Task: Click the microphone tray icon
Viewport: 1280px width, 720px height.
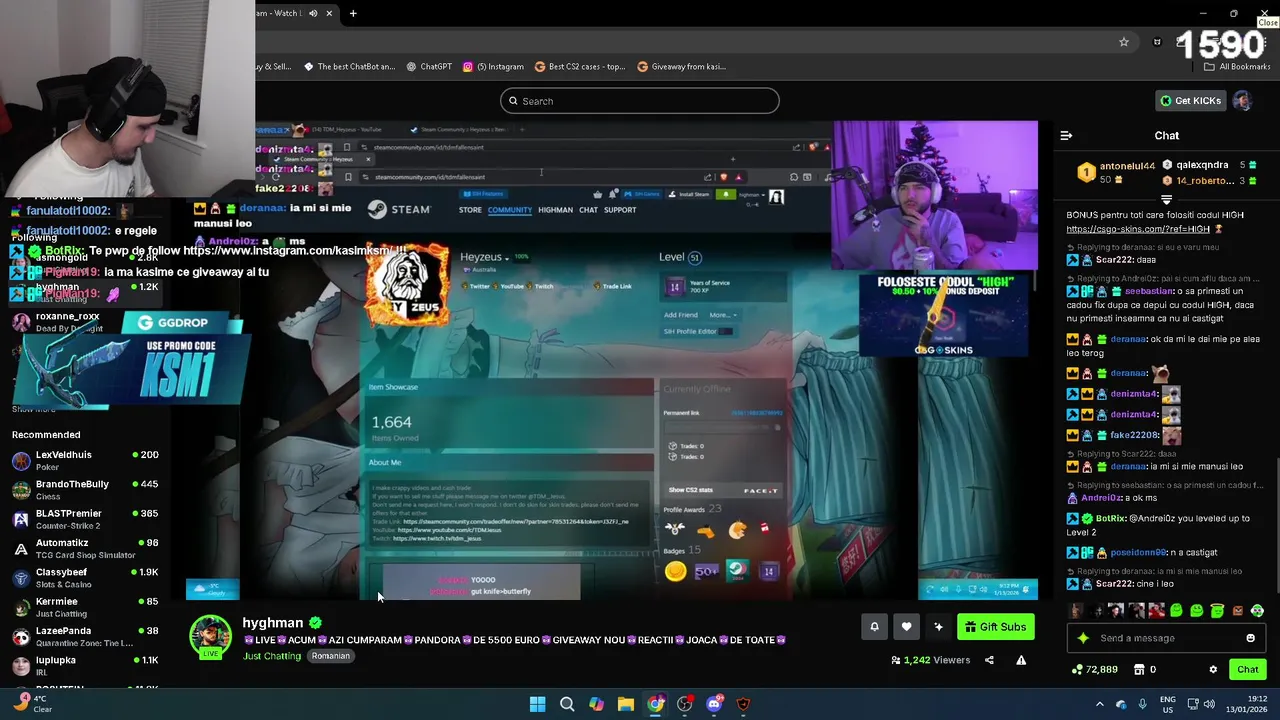Action: pos(1142,704)
